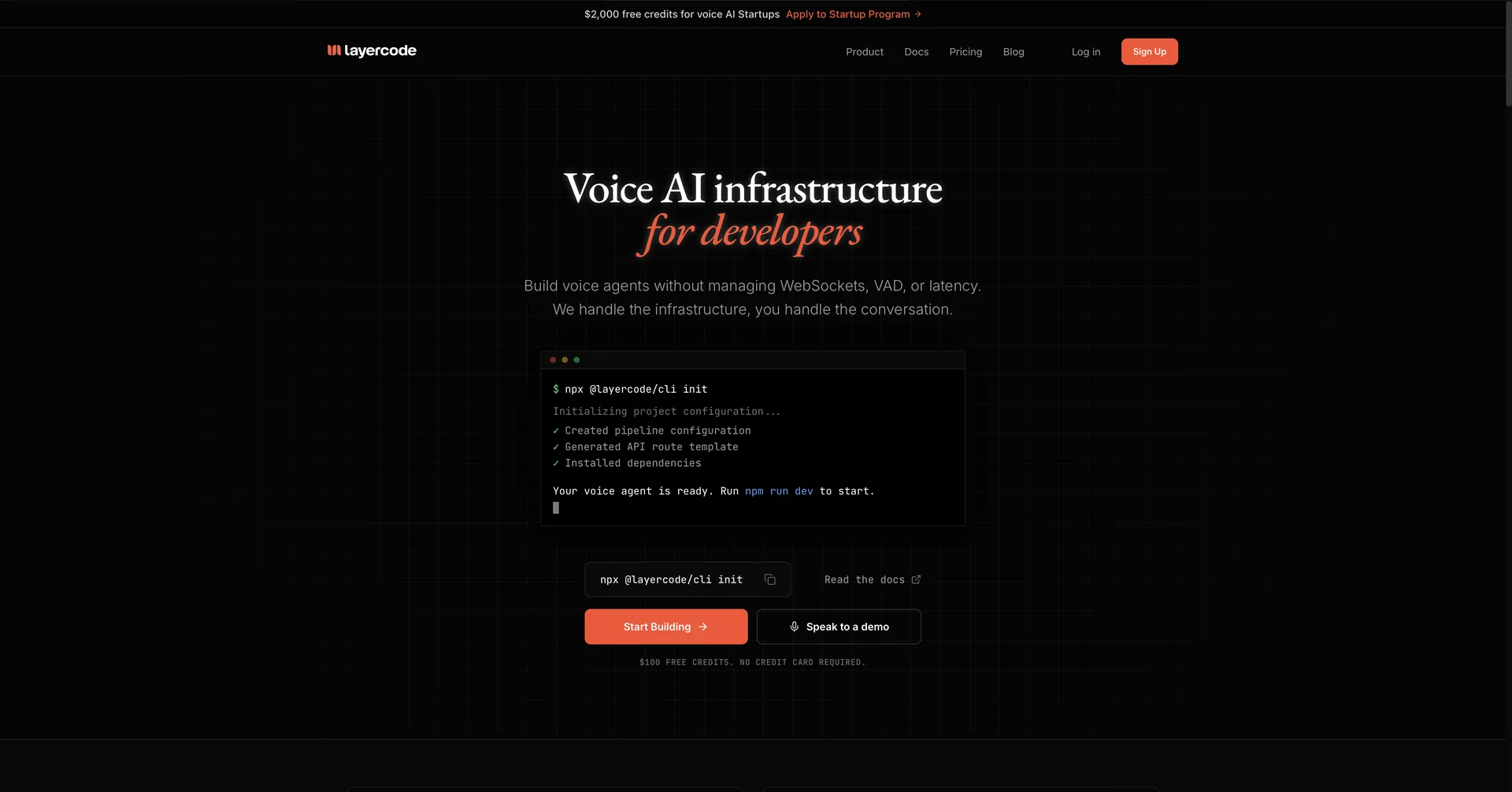
Task: Click the yellow dot on the terminal window
Action: 565,360
